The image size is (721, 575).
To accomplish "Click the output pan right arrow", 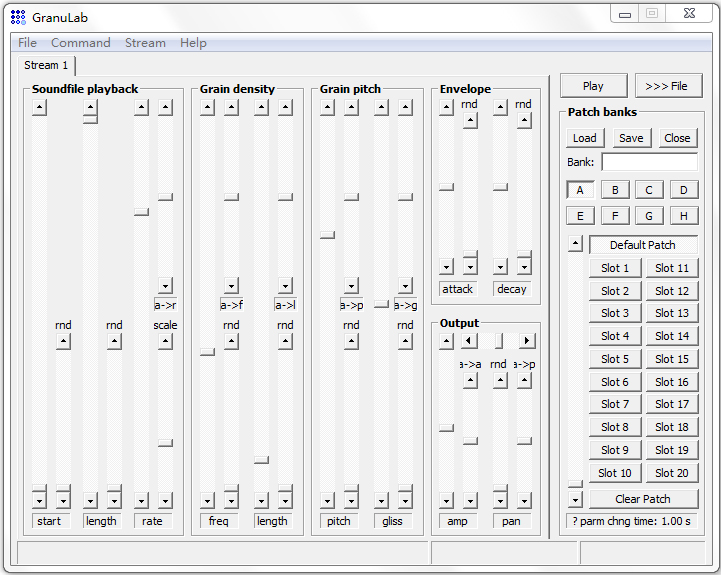I will coord(526,341).
